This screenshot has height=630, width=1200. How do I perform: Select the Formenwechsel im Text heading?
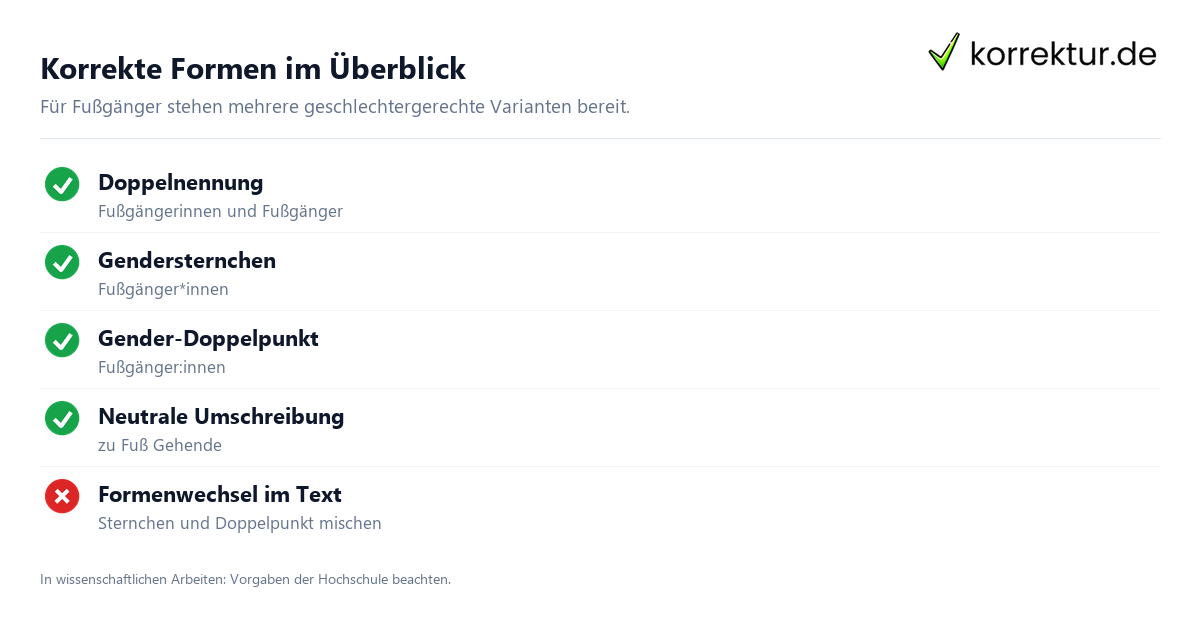[x=220, y=494]
